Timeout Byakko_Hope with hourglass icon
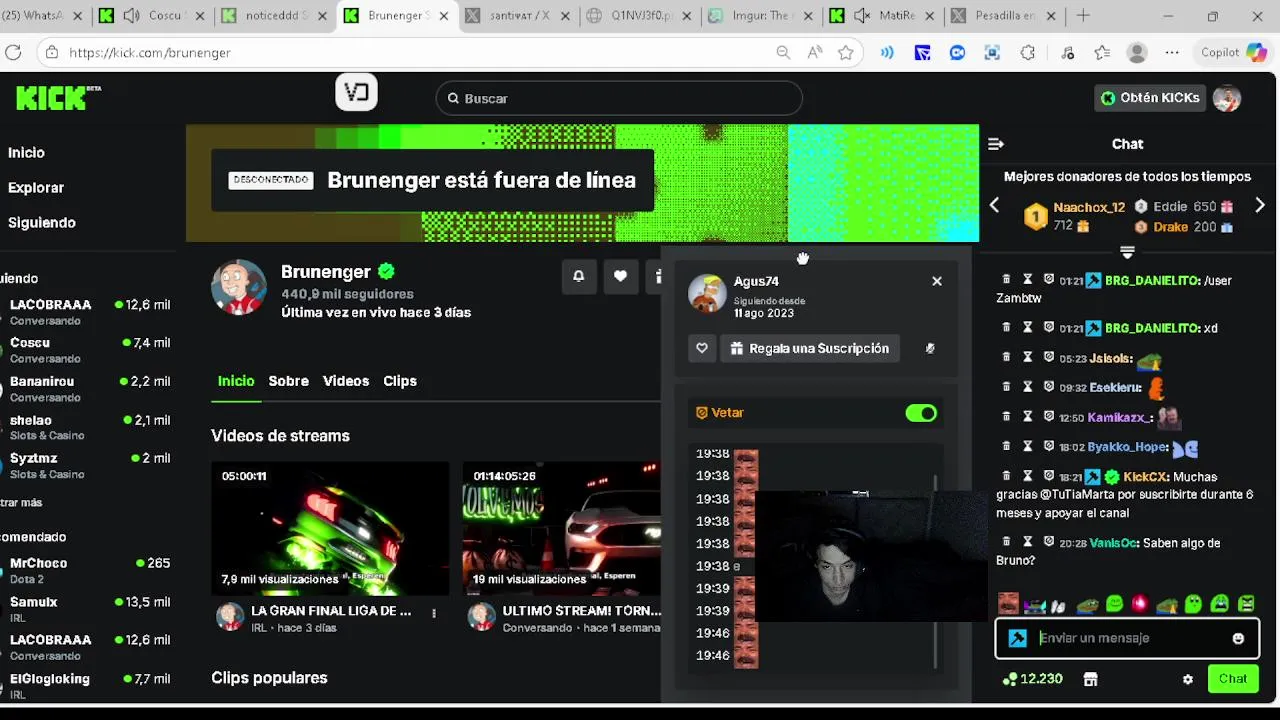Image resolution: width=1280 pixels, height=720 pixels. (x=1027, y=446)
